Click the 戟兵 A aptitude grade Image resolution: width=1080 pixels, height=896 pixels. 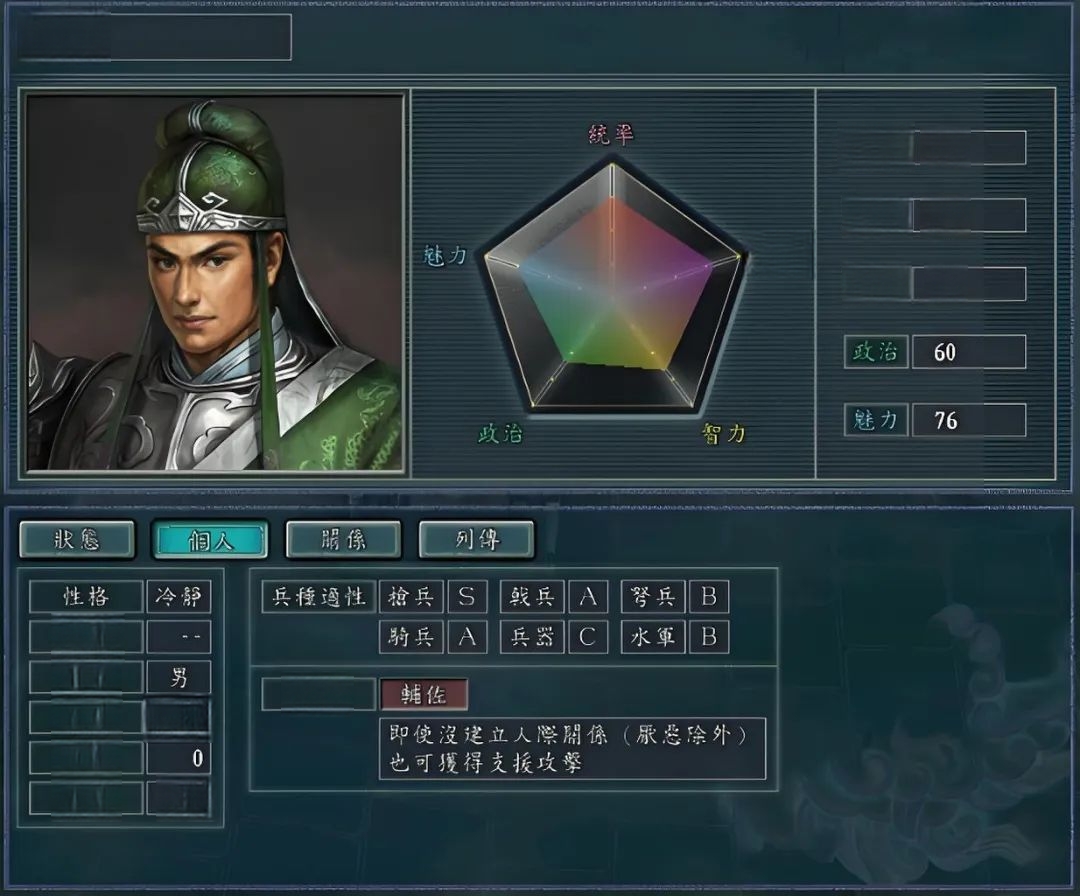[588, 596]
